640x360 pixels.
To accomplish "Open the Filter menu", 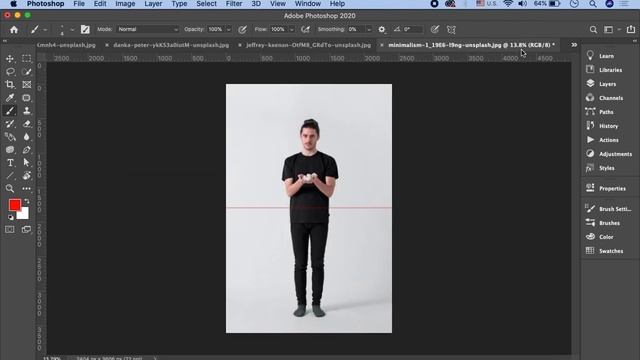I will [234, 4].
